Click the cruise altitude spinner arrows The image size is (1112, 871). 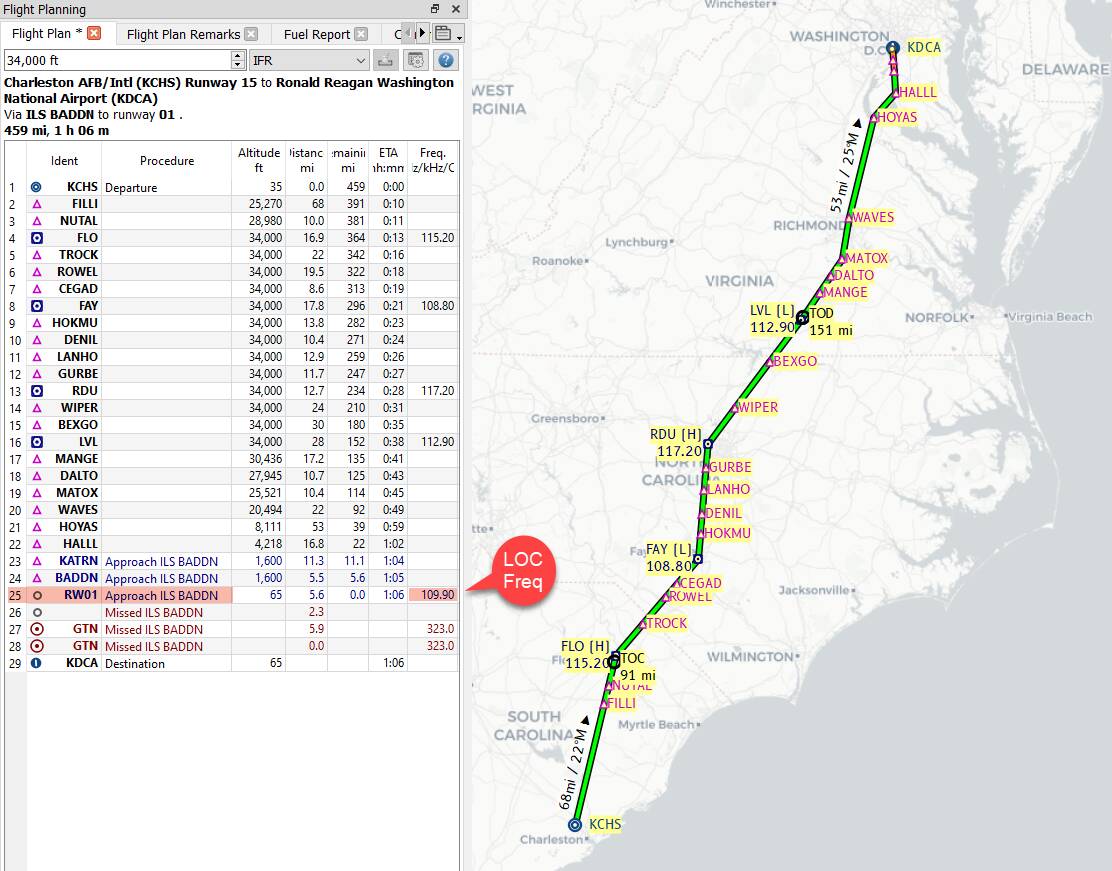[x=238, y=61]
